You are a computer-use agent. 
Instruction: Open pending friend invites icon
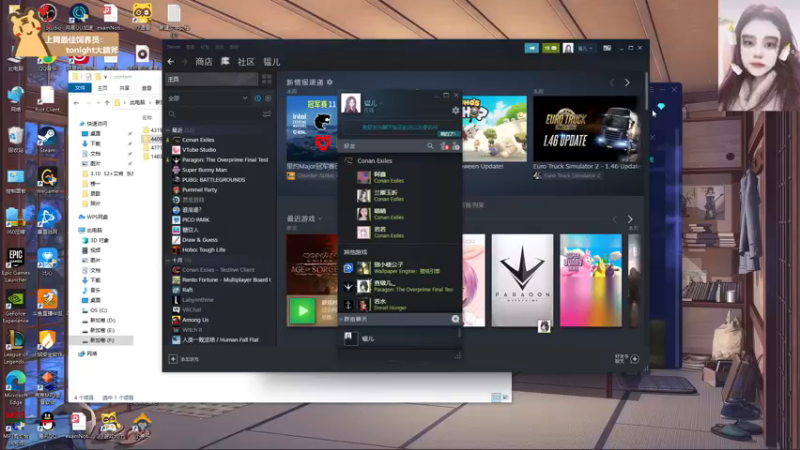(x=444, y=146)
